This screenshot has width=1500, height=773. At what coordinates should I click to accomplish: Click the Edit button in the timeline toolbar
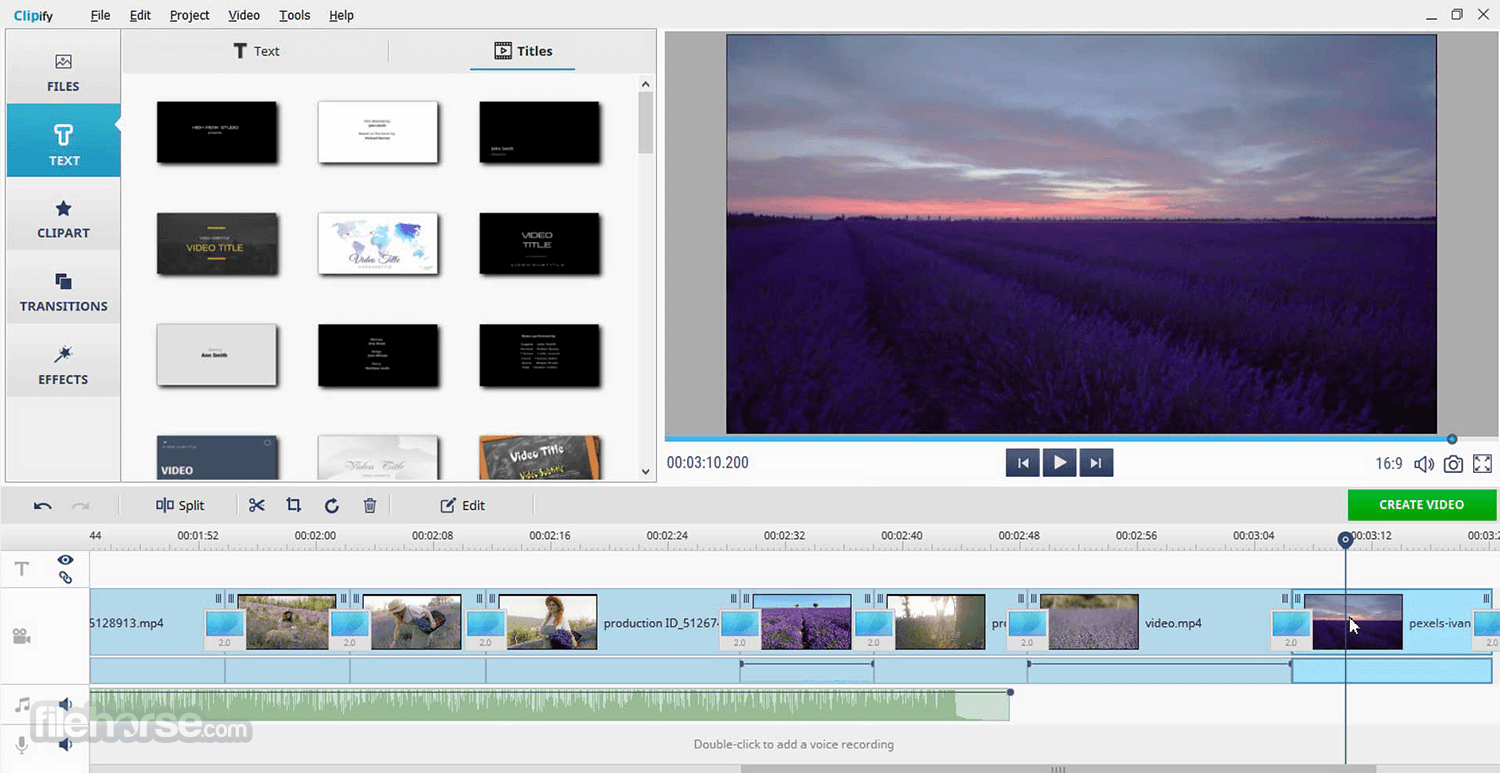(x=463, y=505)
